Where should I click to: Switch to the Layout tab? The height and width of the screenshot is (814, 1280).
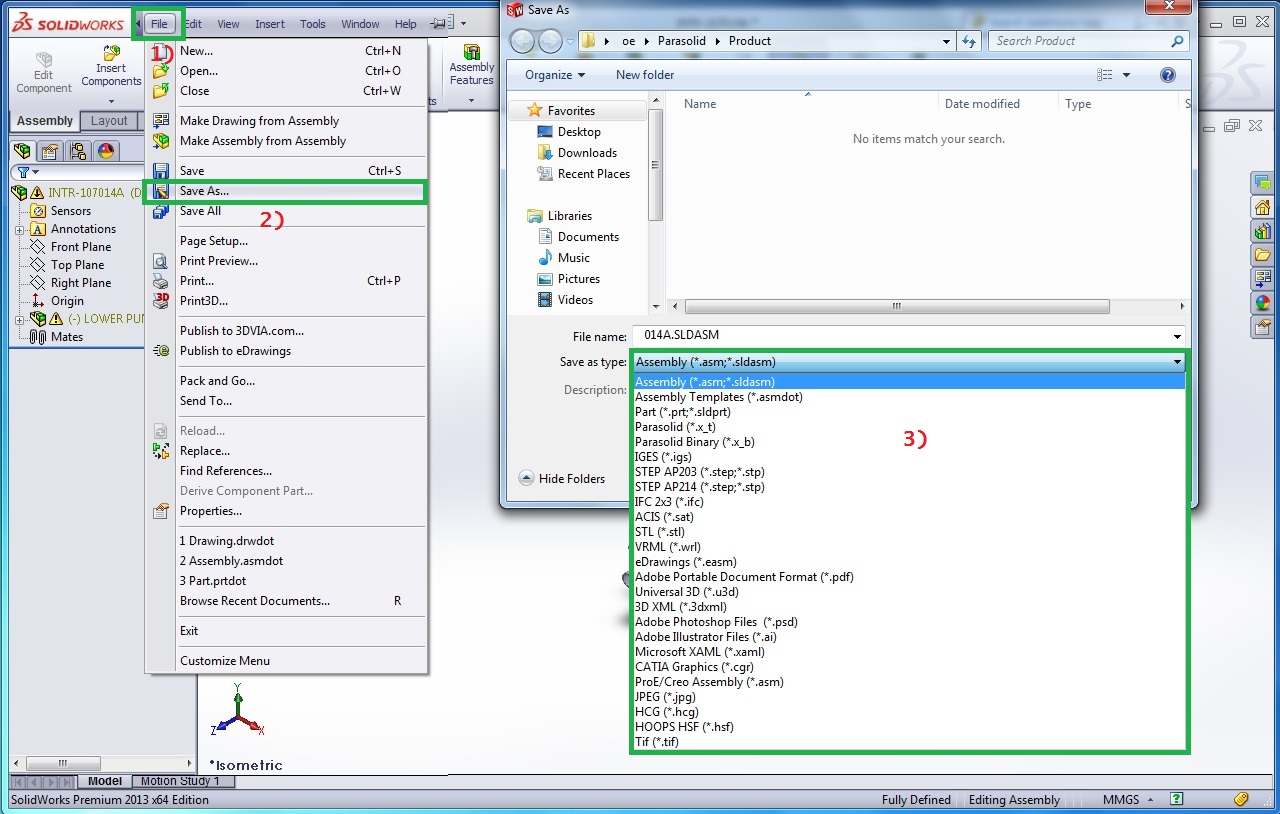(109, 121)
